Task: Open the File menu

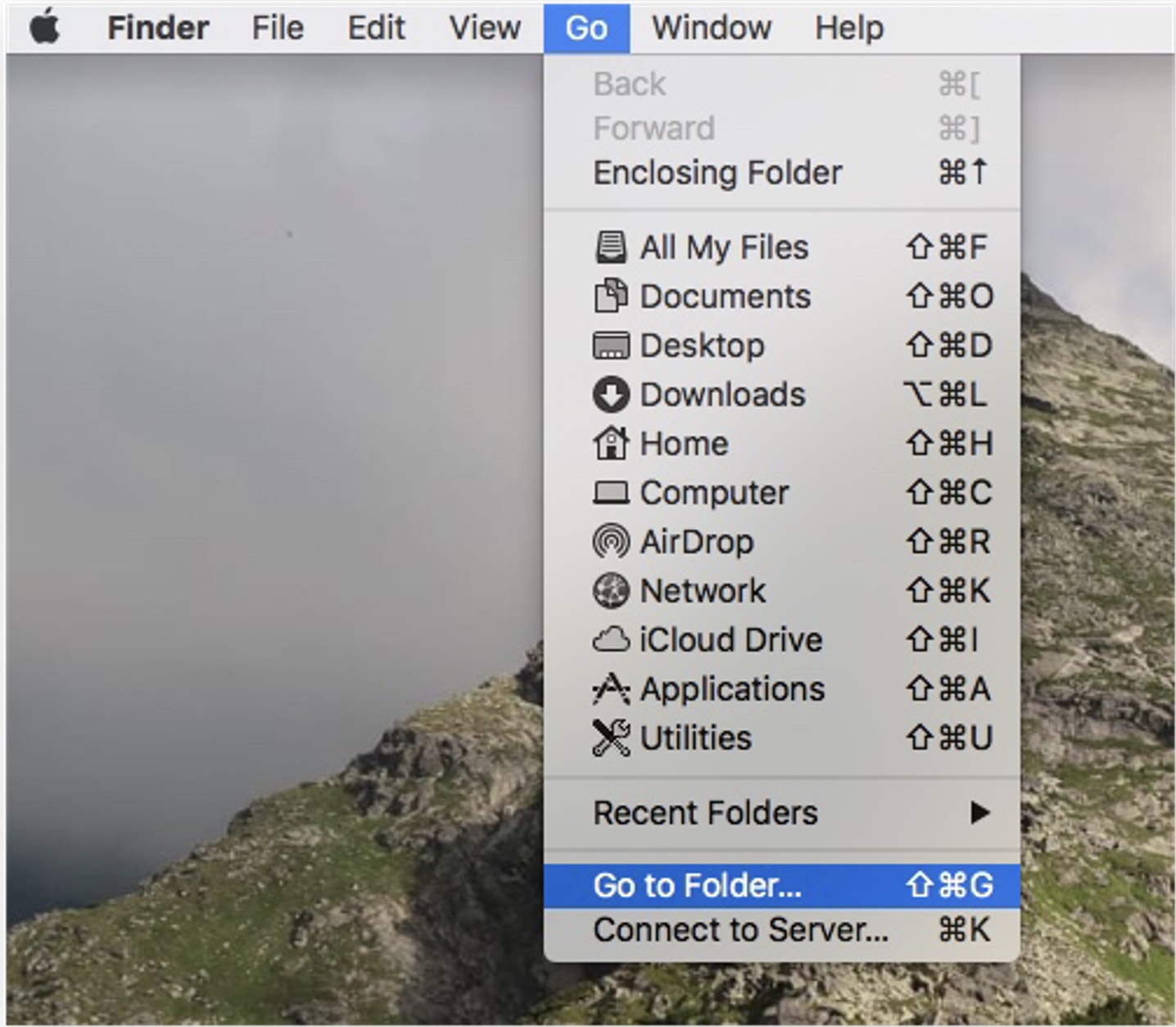Action: click(278, 28)
